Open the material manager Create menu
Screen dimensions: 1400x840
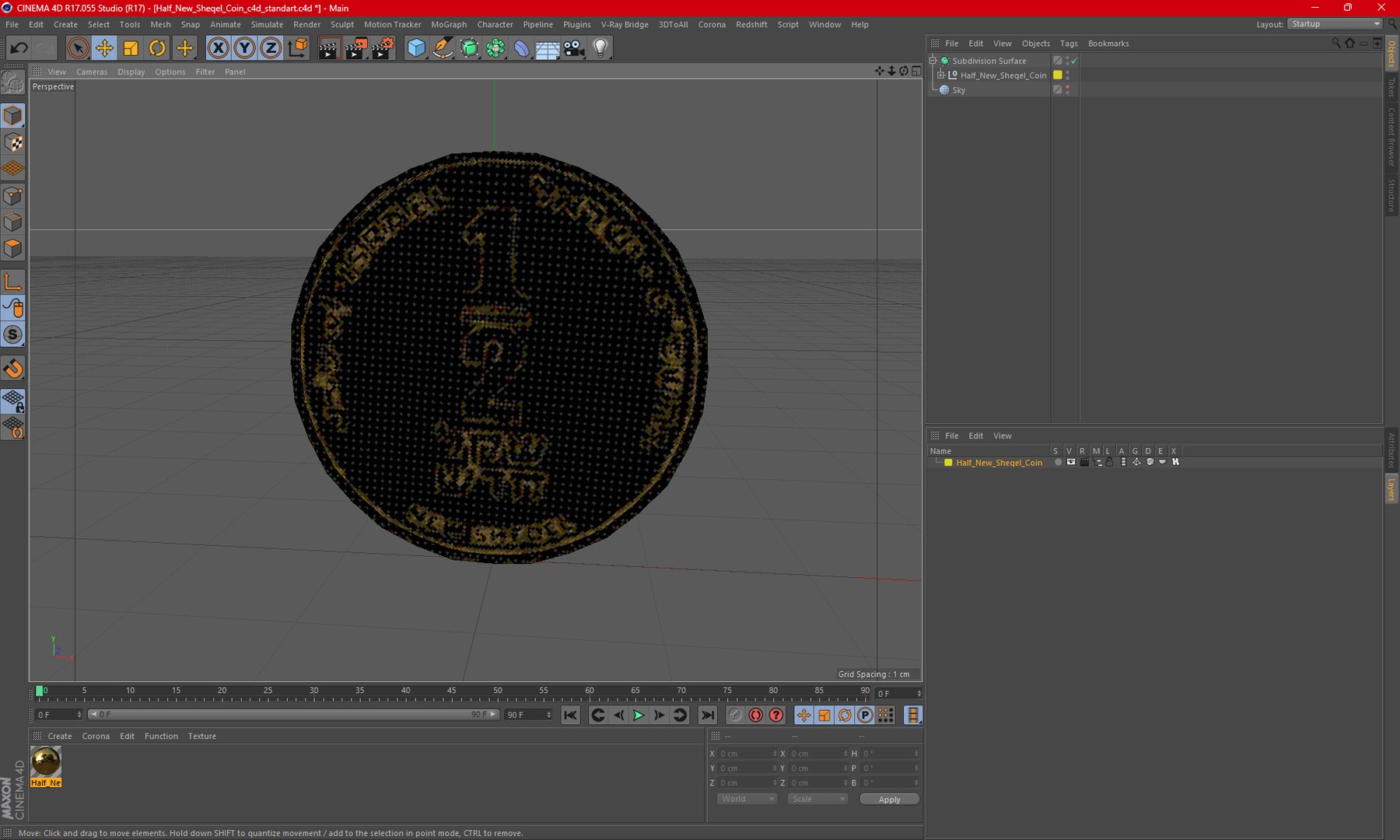coord(60,736)
